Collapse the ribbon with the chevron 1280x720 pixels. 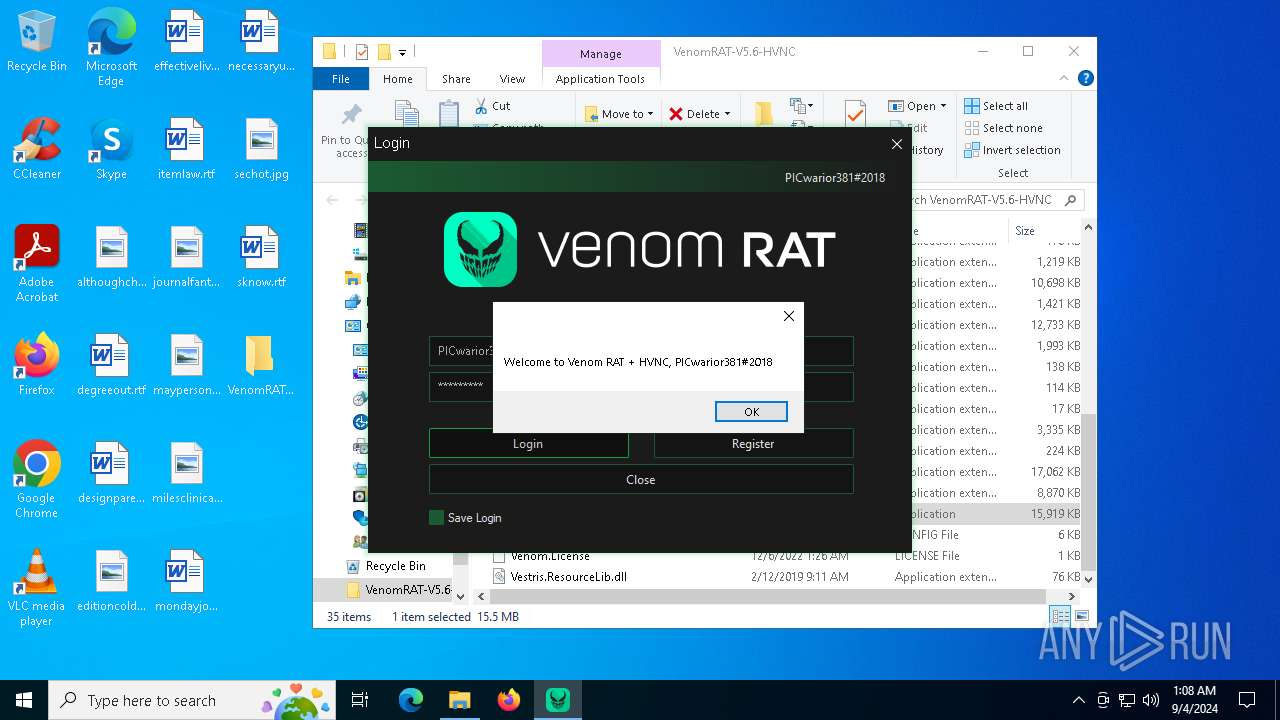1065,79
